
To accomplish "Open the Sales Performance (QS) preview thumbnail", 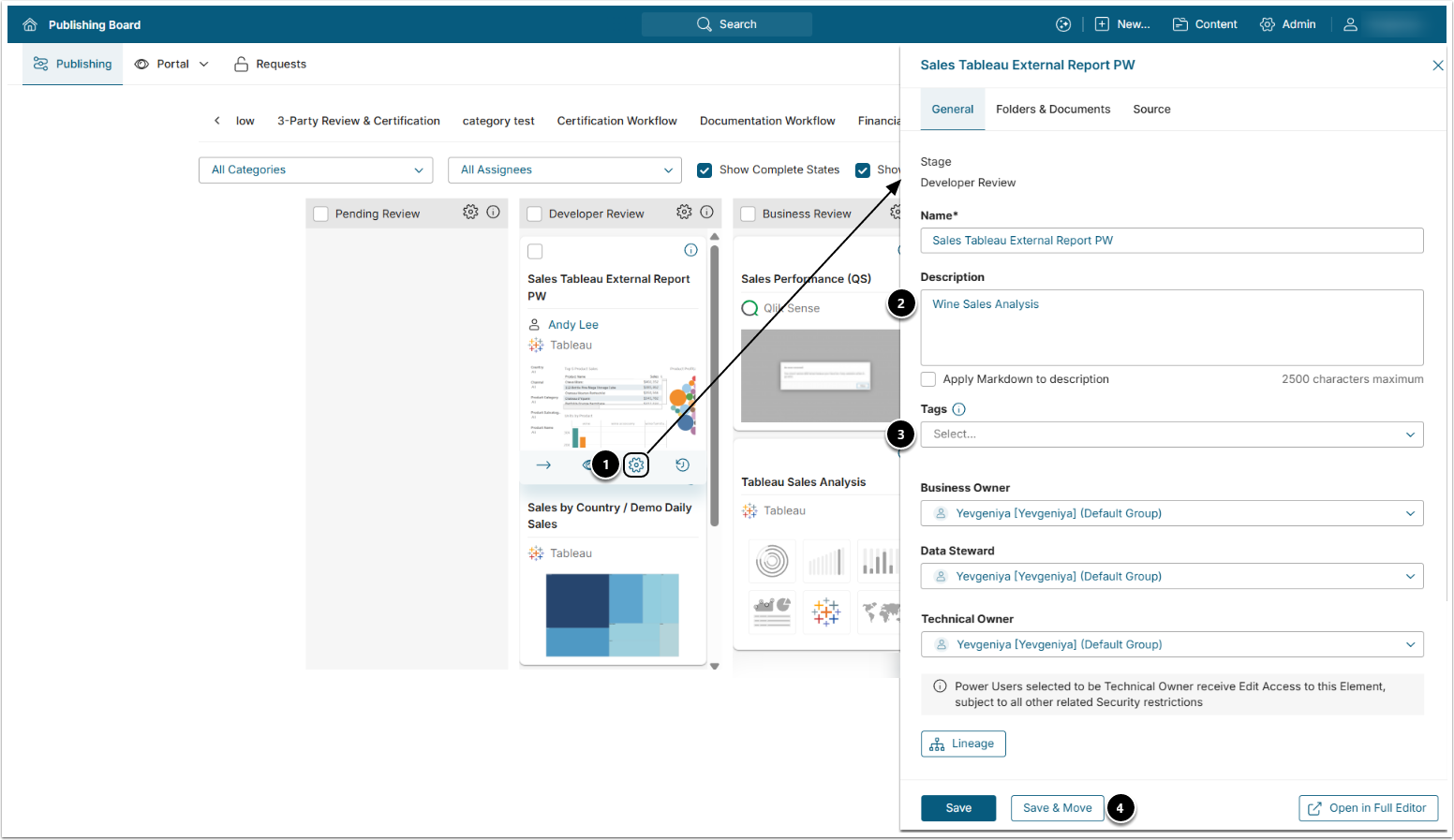I will 821,376.
